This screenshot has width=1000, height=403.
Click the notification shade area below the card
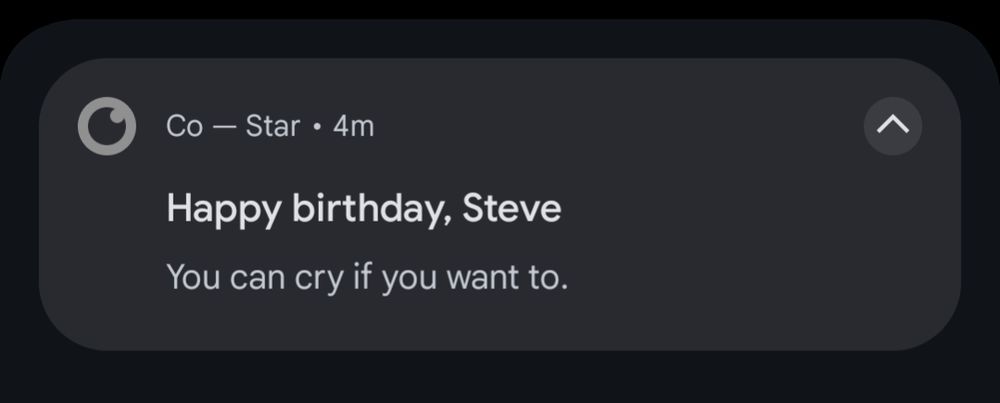click(x=500, y=377)
